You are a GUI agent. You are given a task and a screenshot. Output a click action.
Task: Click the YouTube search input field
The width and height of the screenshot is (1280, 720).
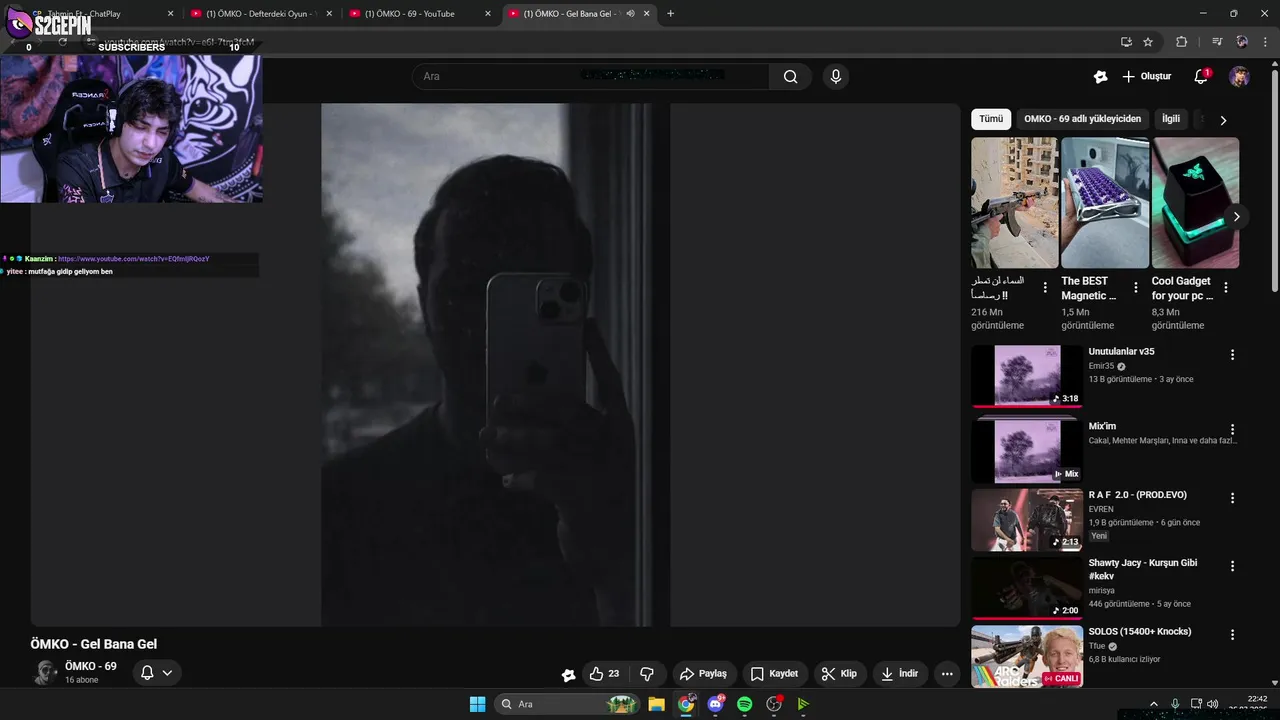point(590,76)
